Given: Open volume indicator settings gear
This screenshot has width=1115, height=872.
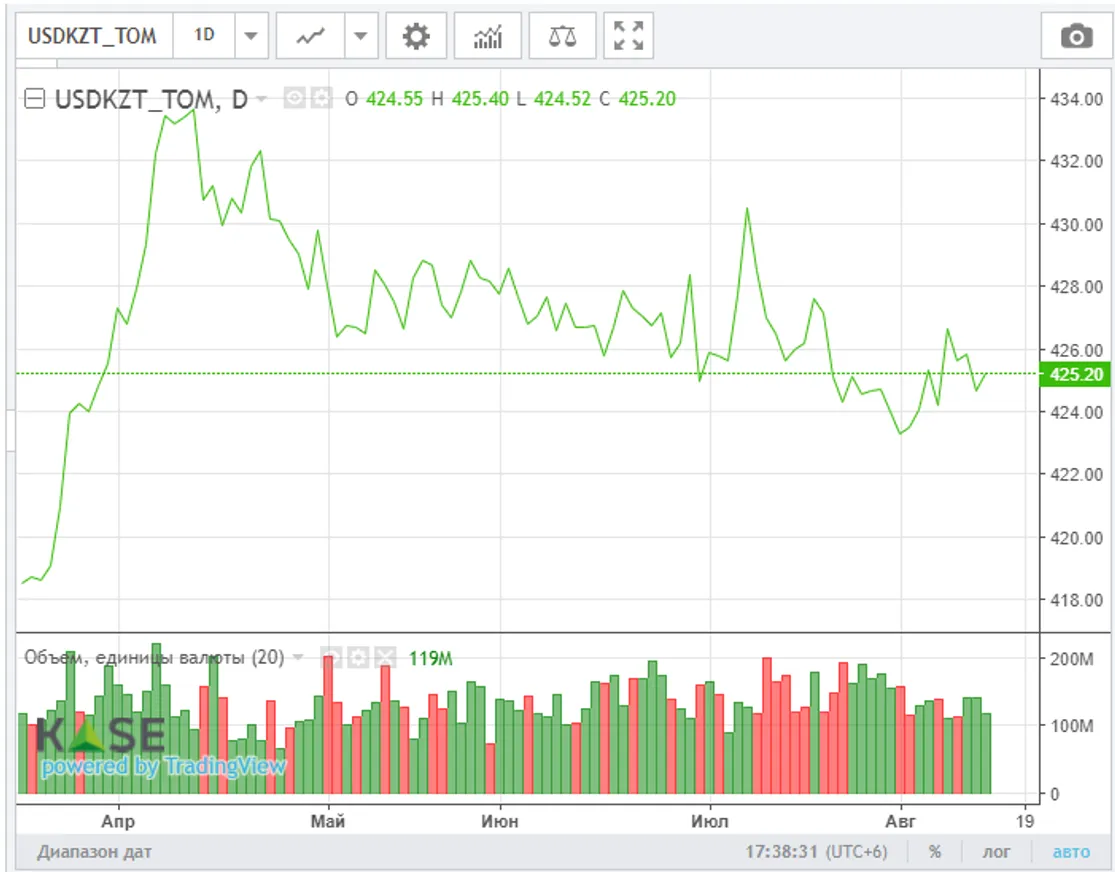Looking at the screenshot, I should coord(358,657).
